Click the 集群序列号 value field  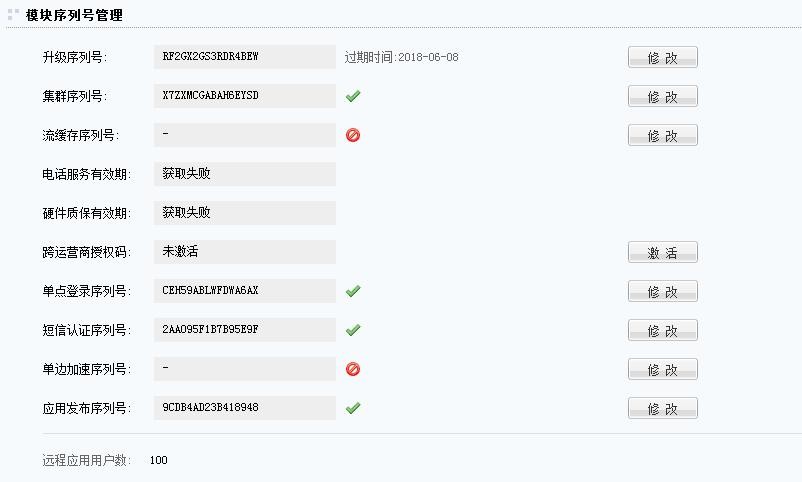click(x=245, y=96)
